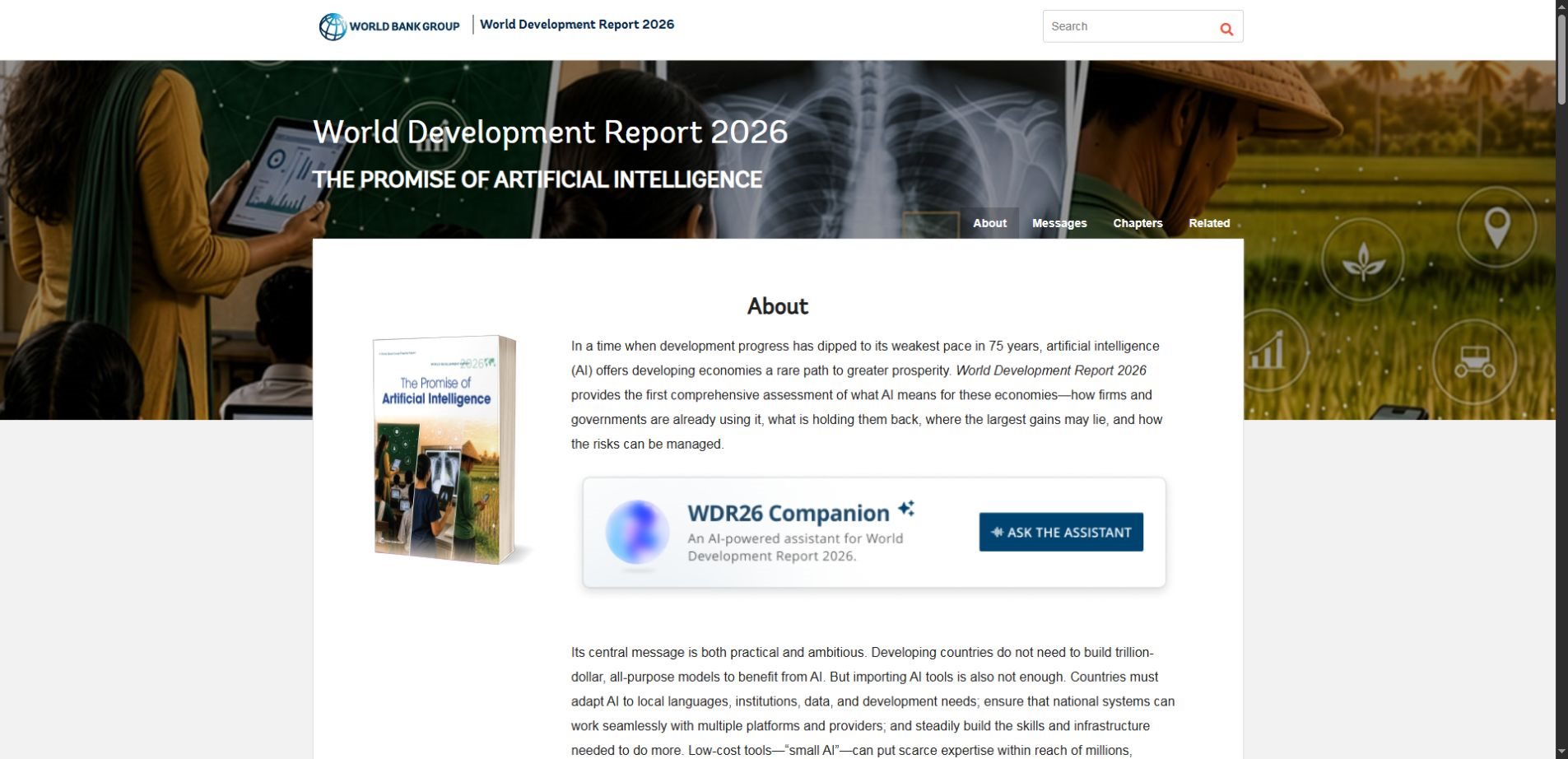Image resolution: width=1568 pixels, height=759 pixels.
Task: Open the Chapters tab
Action: (x=1138, y=223)
